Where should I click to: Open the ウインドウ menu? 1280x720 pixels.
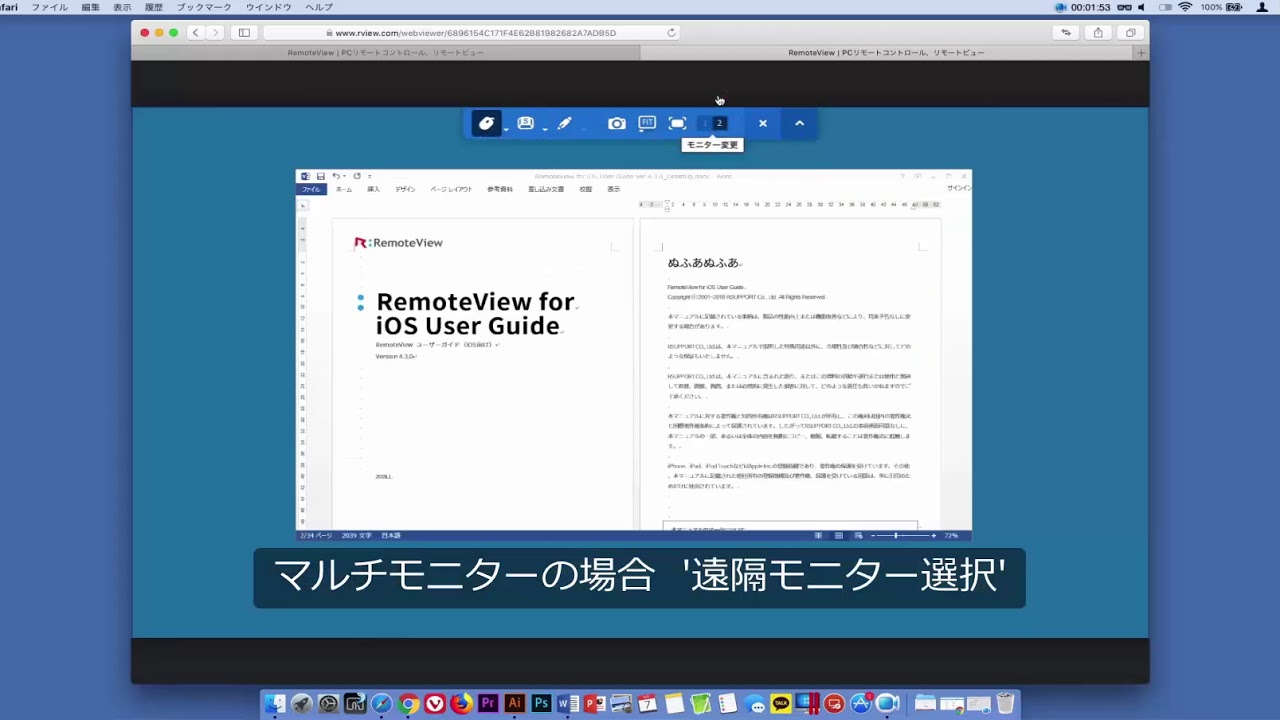[269, 7]
